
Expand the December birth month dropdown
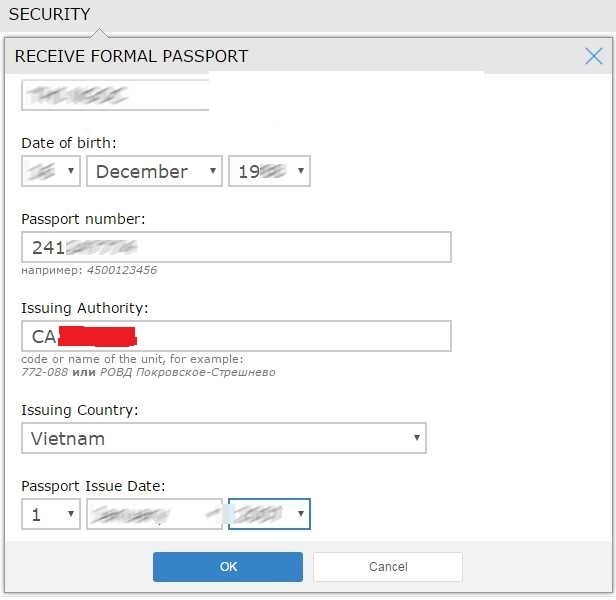click(x=154, y=171)
